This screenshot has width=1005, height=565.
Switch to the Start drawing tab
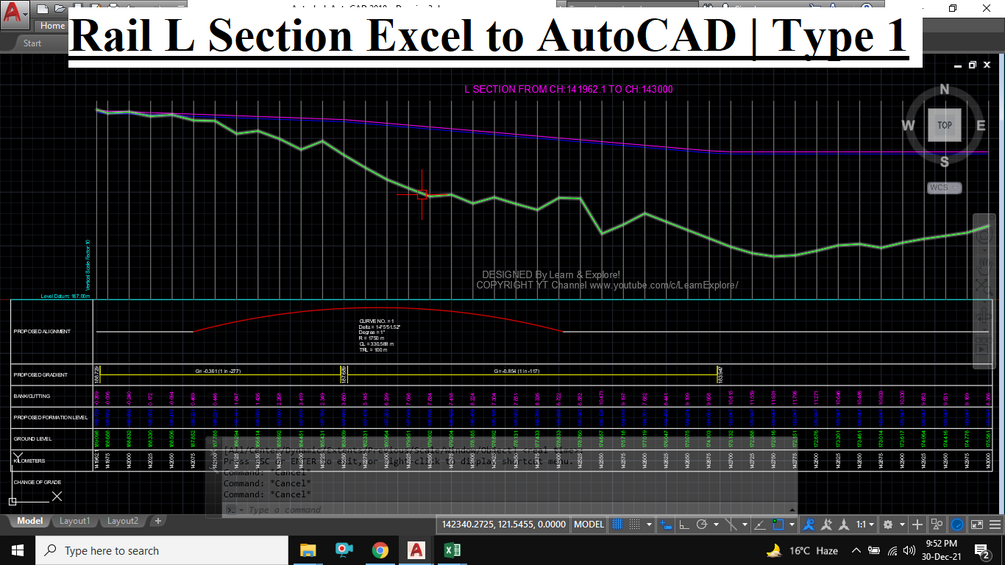click(32, 43)
